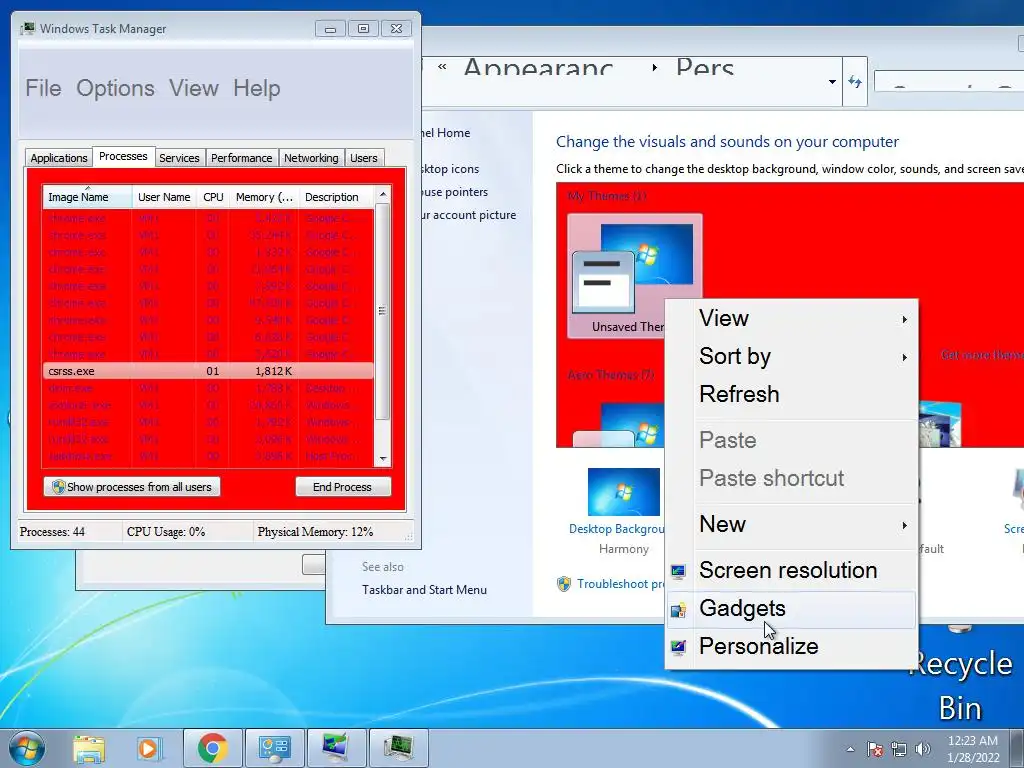Expand the New submenu
Image resolution: width=1024 pixels, height=768 pixels.
click(x=792, y=524)
